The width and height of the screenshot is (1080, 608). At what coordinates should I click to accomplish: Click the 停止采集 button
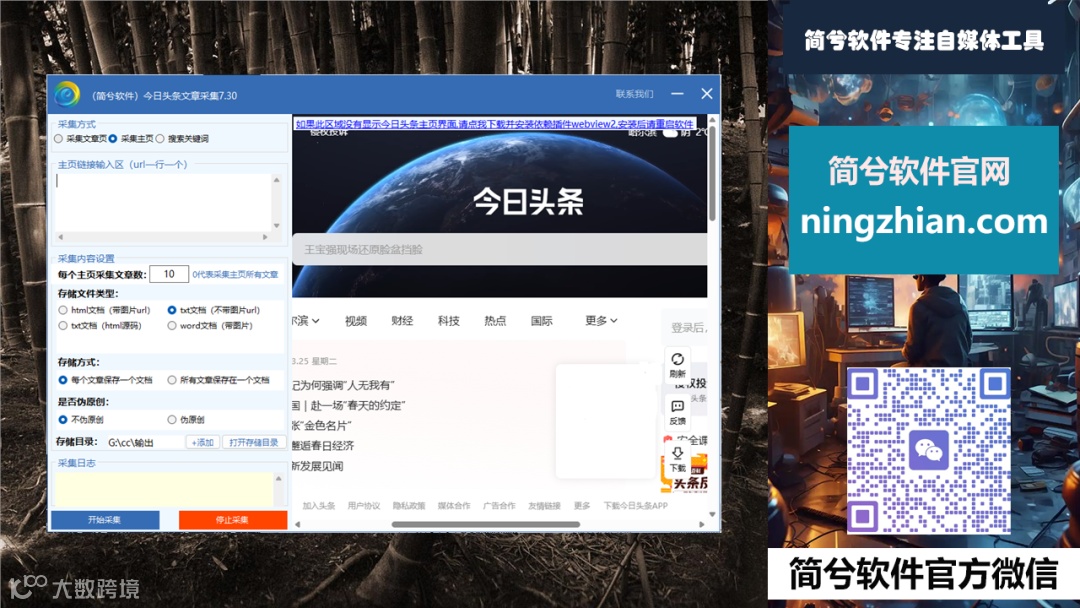coord(233,520)
